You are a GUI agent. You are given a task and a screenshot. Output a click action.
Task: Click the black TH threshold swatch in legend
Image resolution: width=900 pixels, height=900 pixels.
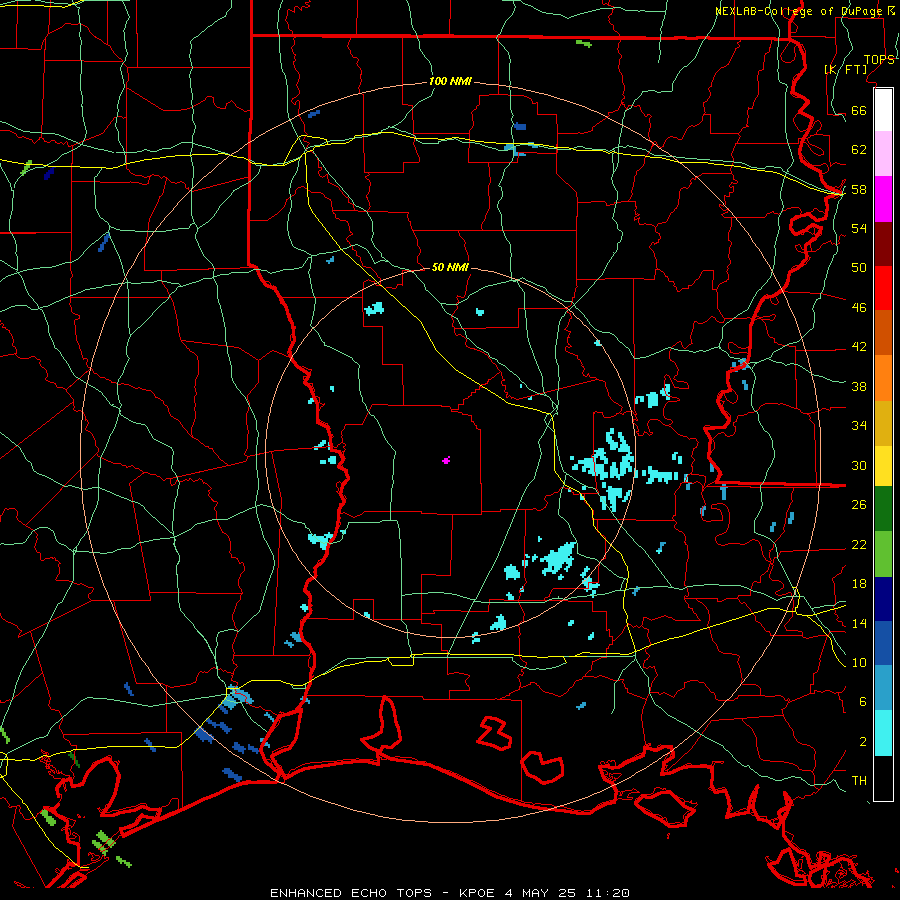click(883, 778)
